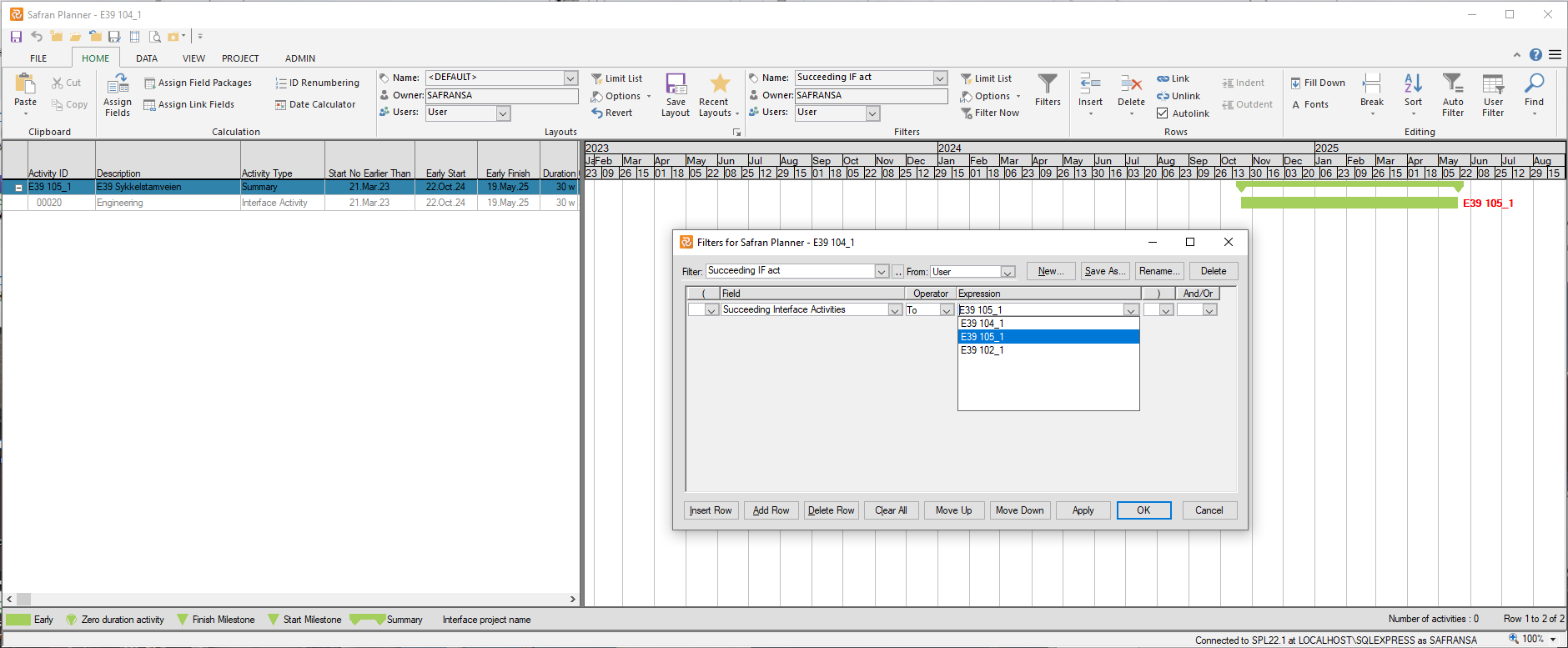Click Auto Filter icon
Viewport: 1568px width, 648px height.
tap(1453, 83)
